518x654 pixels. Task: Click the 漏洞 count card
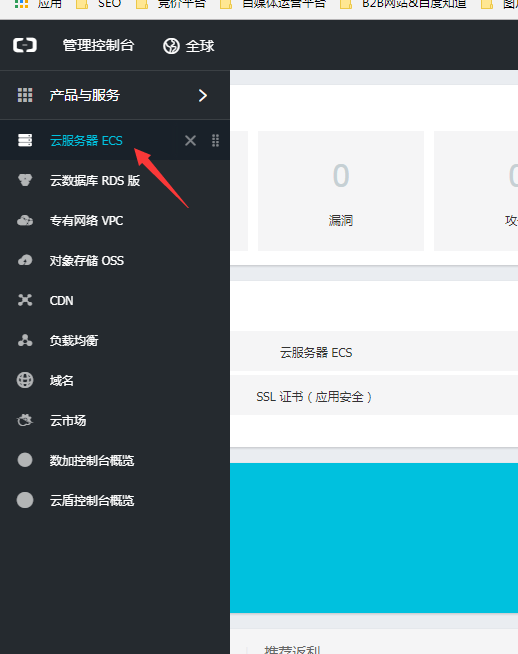point(341,191)
